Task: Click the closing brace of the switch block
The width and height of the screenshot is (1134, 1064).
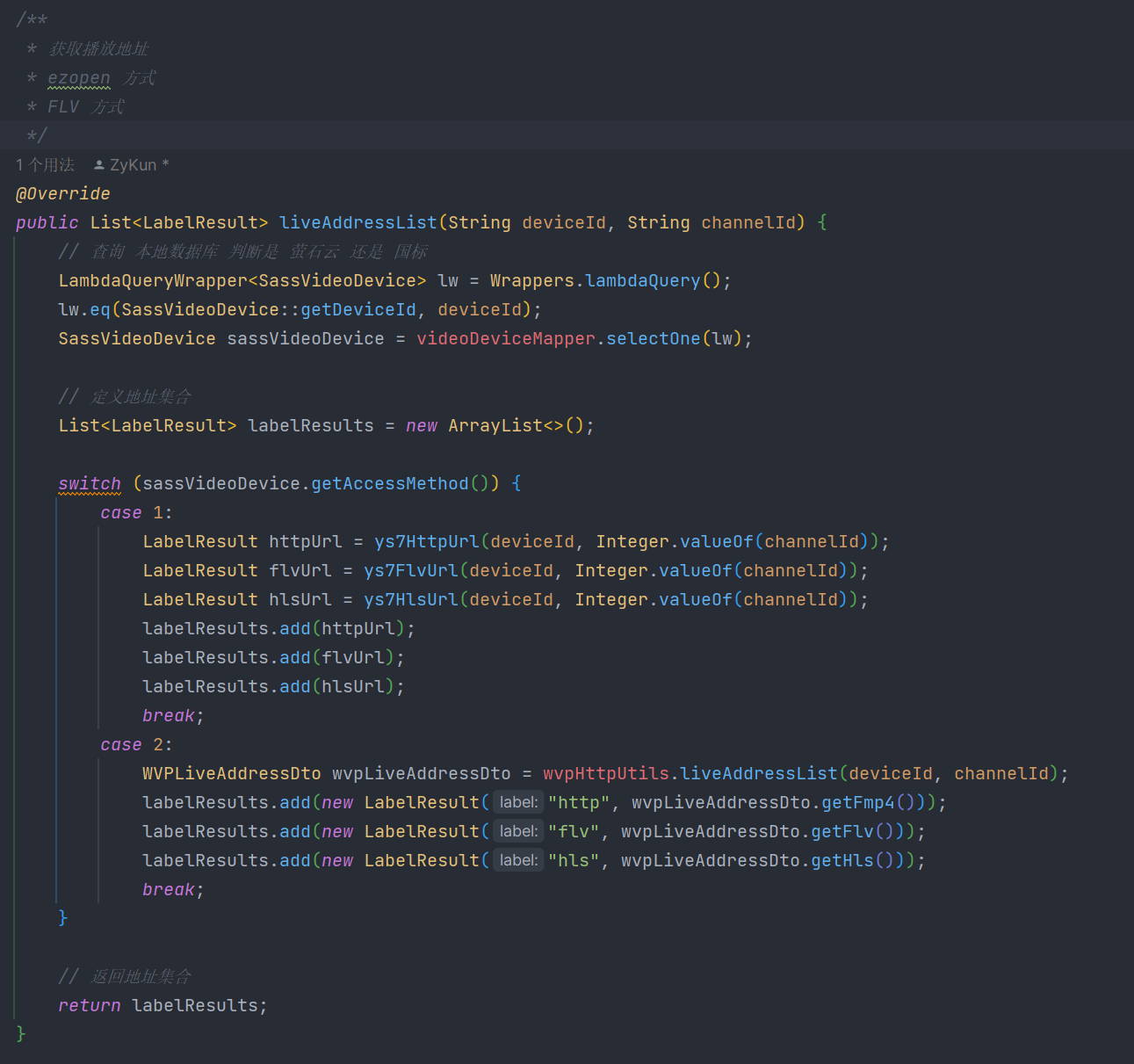Action: pos(63,917)
